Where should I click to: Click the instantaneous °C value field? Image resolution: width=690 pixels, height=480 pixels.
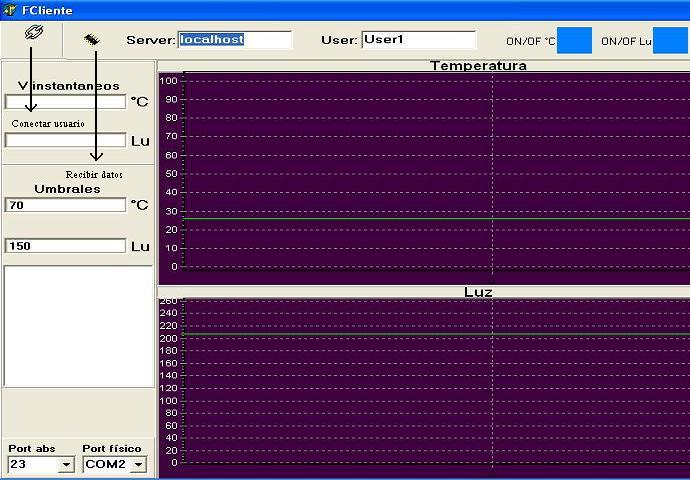pos(65,102)
